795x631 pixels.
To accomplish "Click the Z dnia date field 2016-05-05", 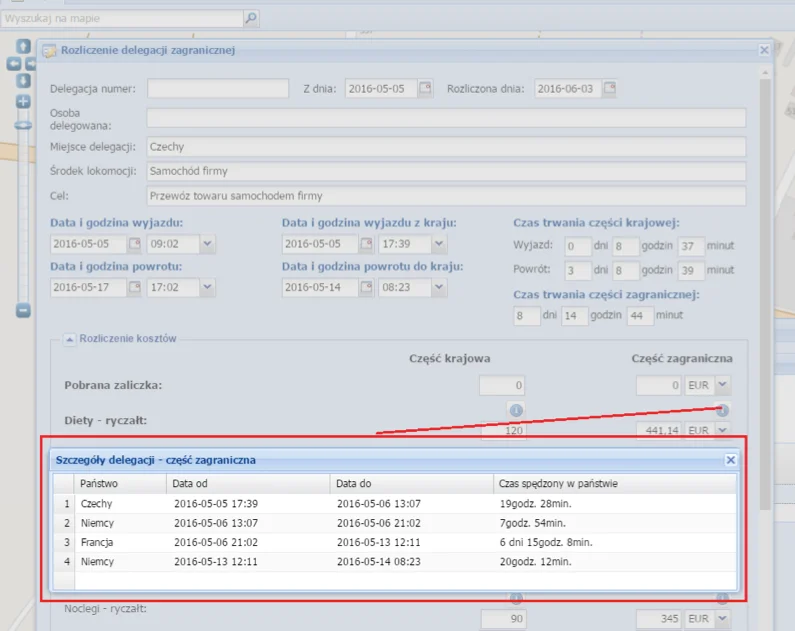I will click(381, 88).
